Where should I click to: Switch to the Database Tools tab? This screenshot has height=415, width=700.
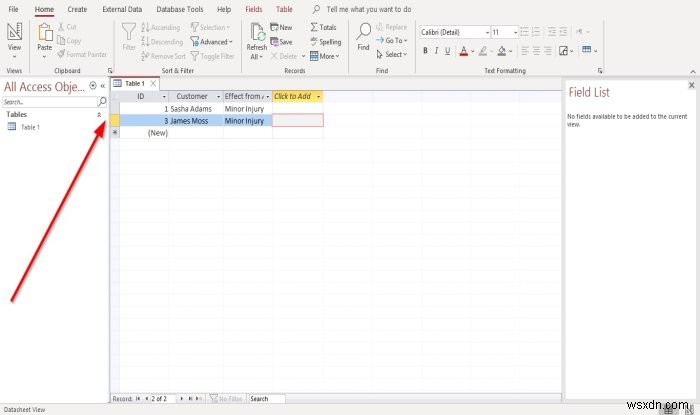click(179, 9)
